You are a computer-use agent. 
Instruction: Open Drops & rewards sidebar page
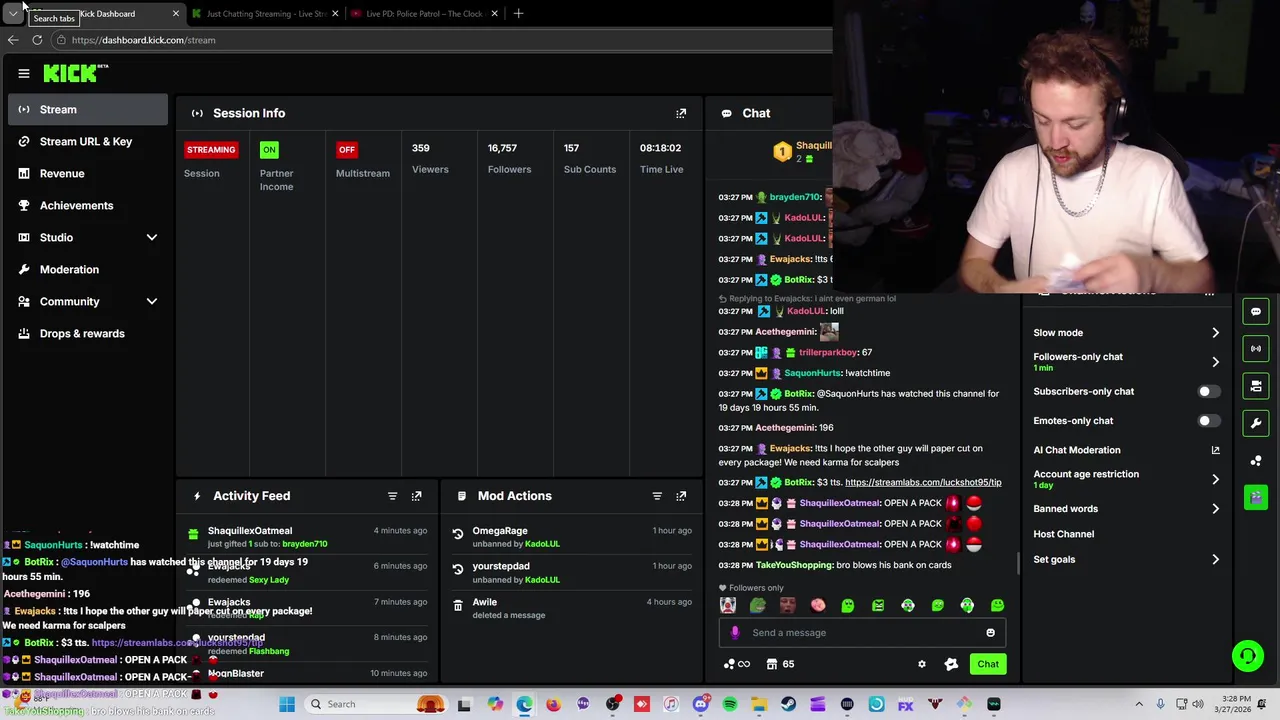[88, 333]
